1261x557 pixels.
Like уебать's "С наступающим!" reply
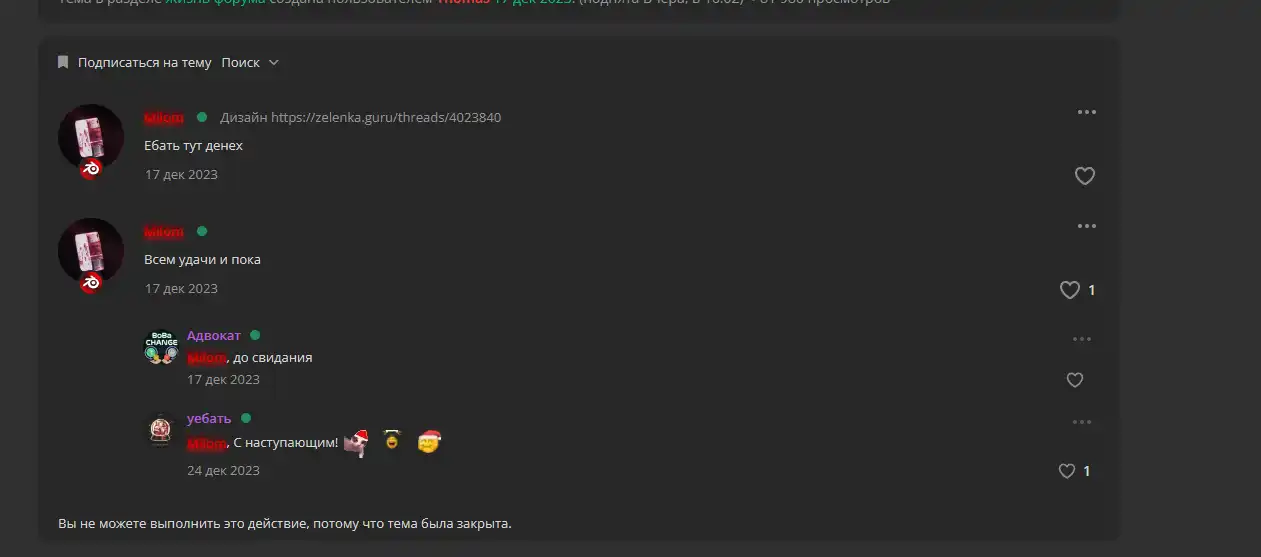tap(1067, 471)
